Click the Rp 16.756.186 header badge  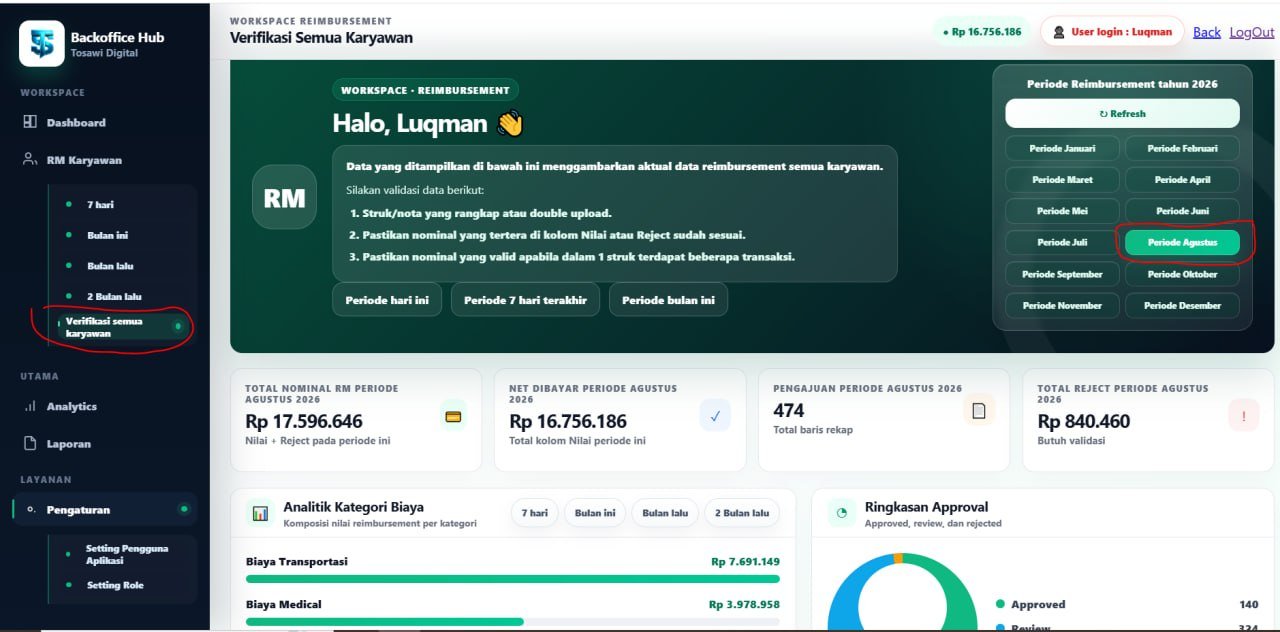click(x=982, y=32)
